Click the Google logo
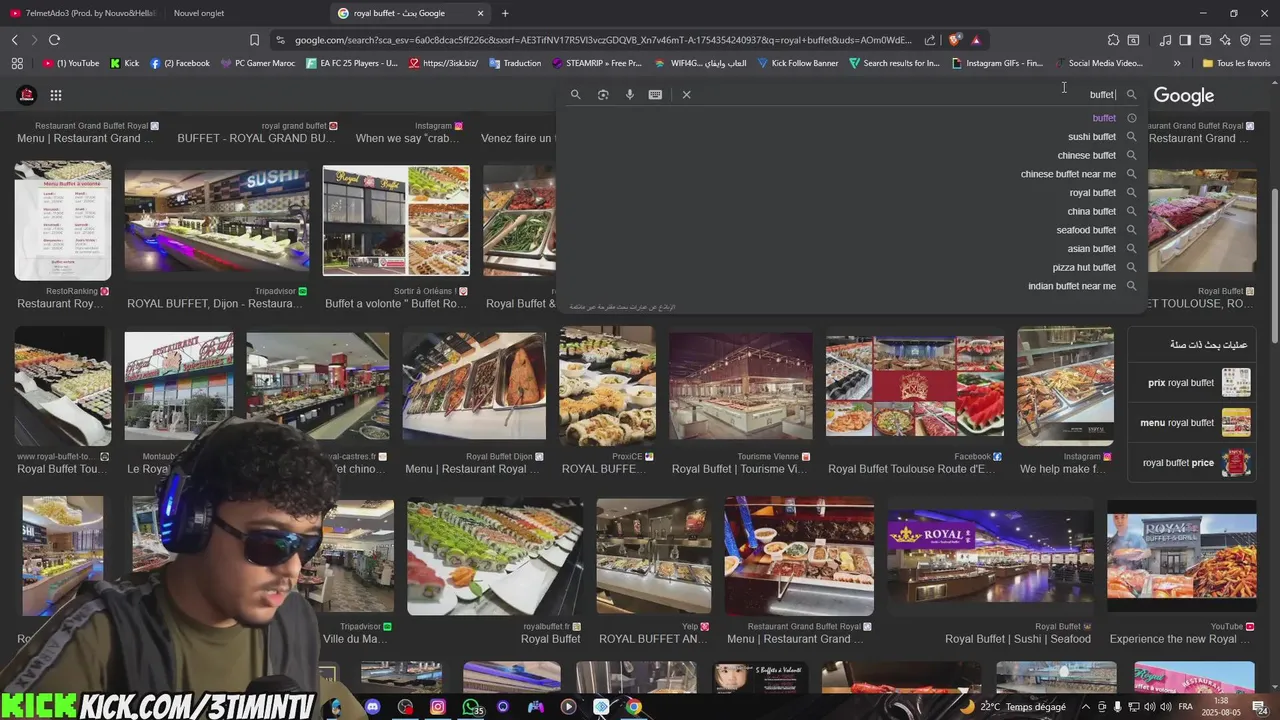Screen dimensions: 1280x720 tap(1184, 95)
